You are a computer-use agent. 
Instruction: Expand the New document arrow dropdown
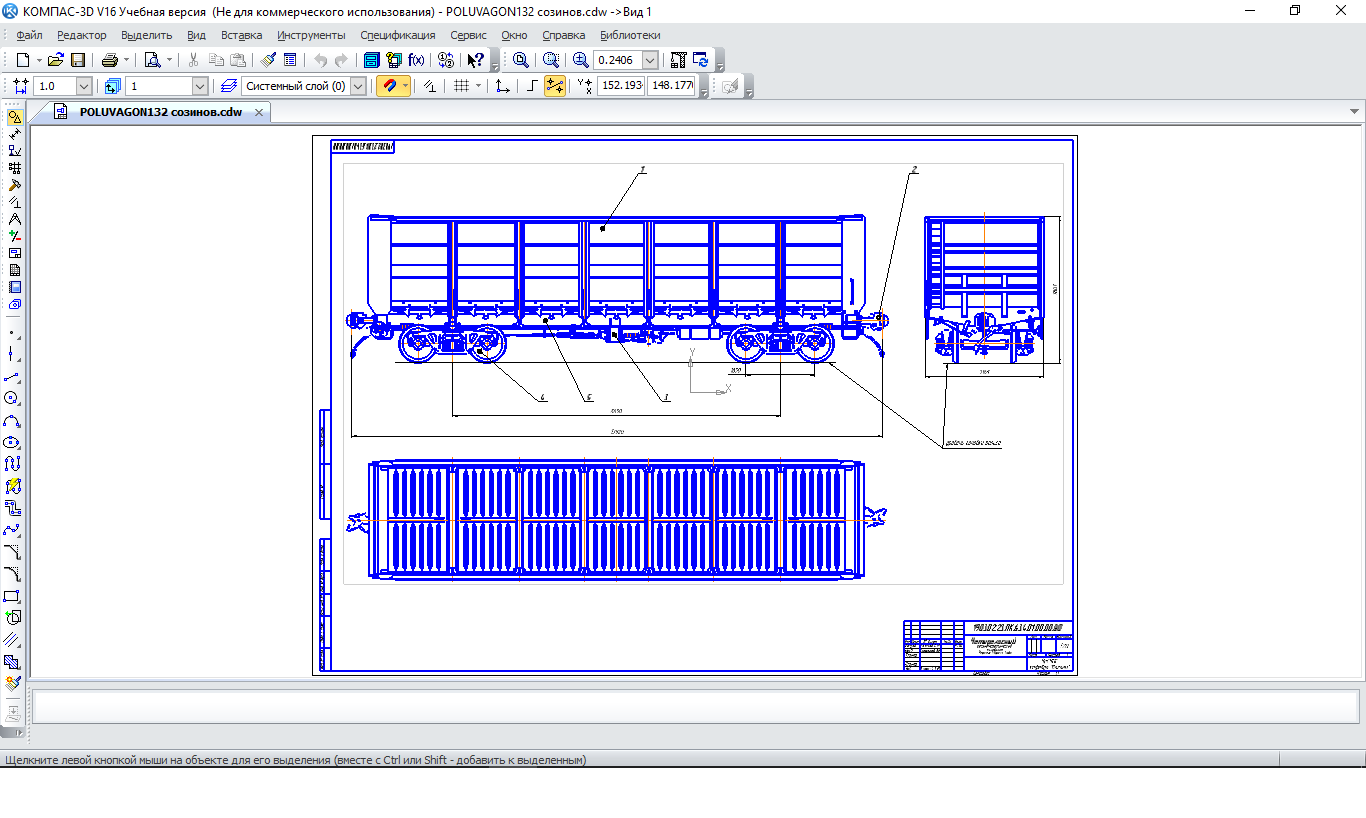(39, 60)
